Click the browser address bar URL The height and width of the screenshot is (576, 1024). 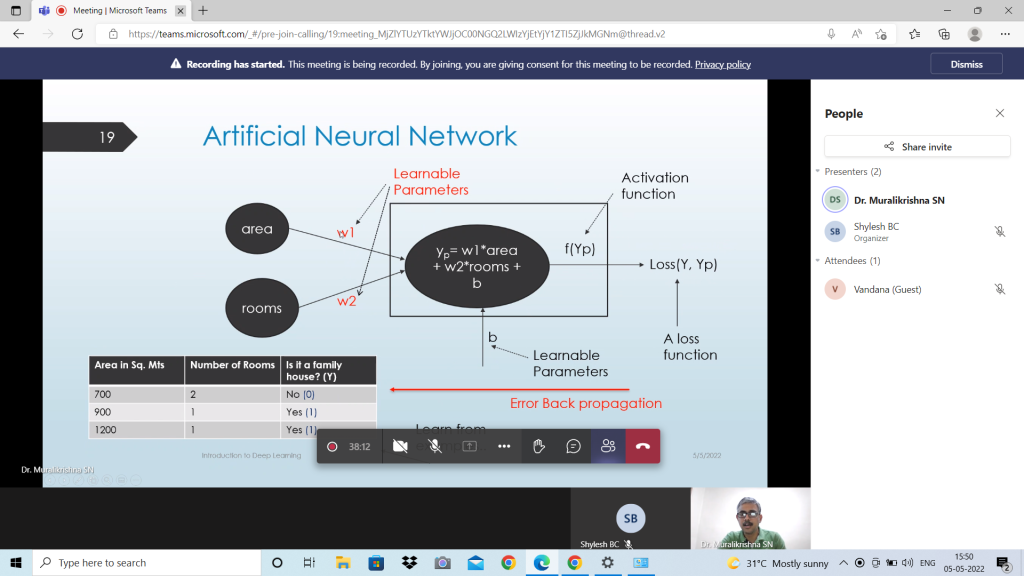pyautogui.click(x=400, y=34)
